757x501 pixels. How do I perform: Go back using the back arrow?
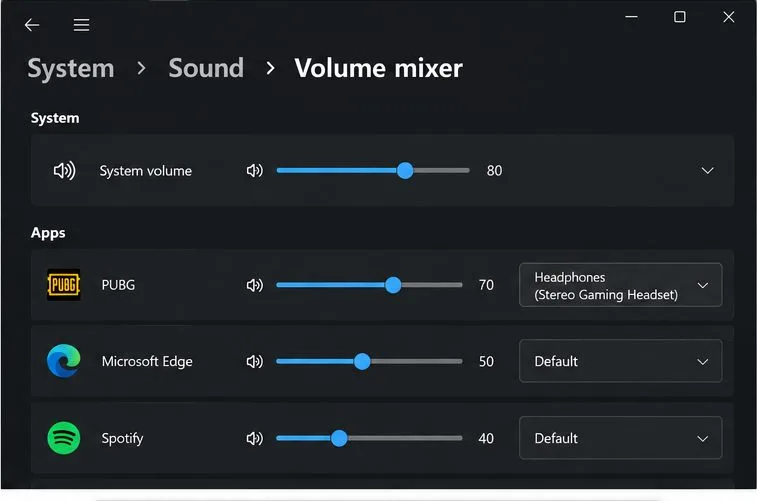(x=32, y=25)
